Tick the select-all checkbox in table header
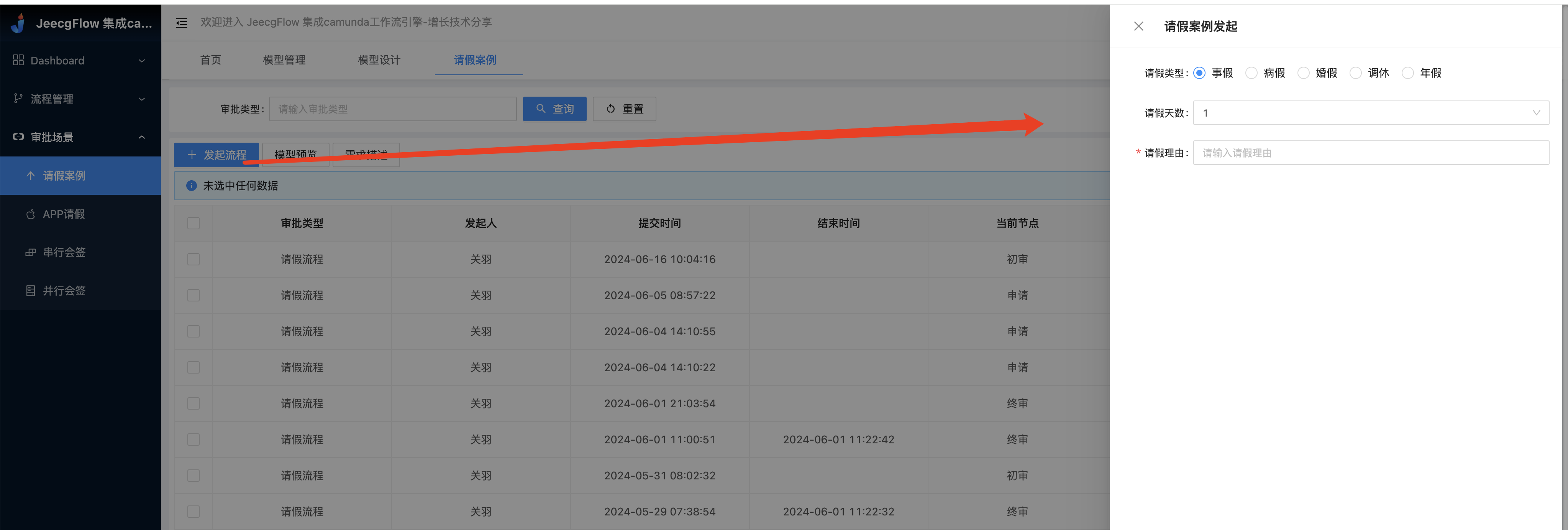The height and width of the screenshot is (530, 1568). point(194,223)
